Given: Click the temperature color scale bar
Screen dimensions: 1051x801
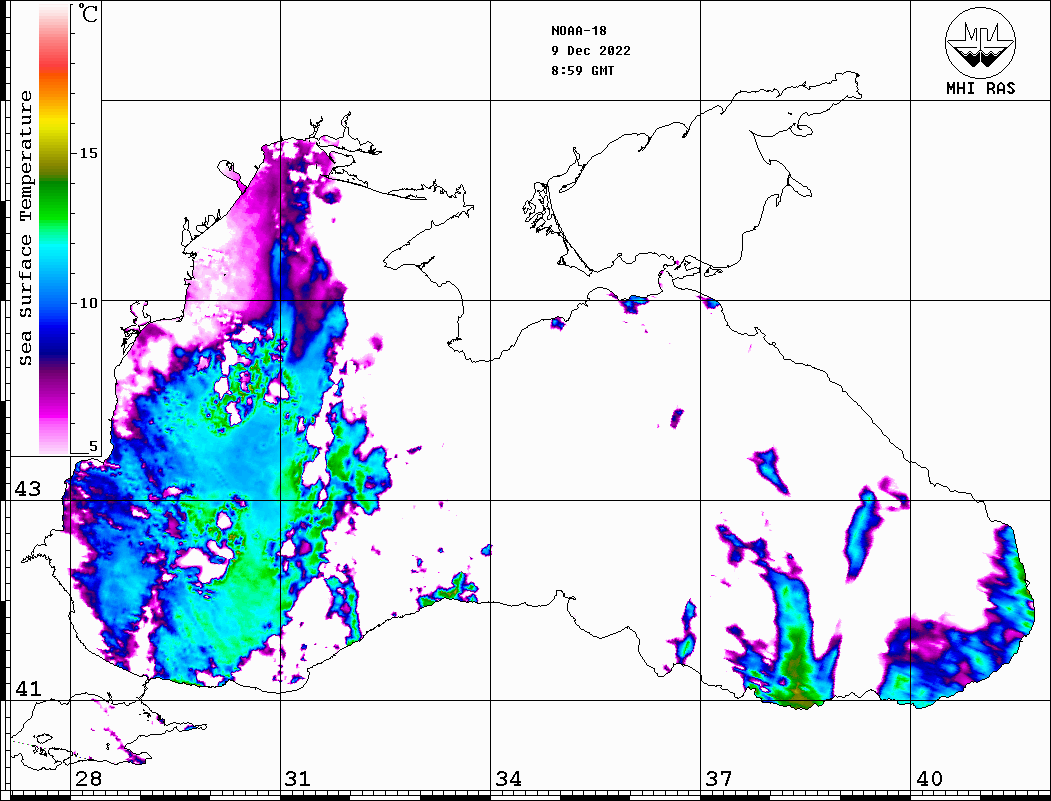Looking at the screenshot, I should tap(54, 229).
